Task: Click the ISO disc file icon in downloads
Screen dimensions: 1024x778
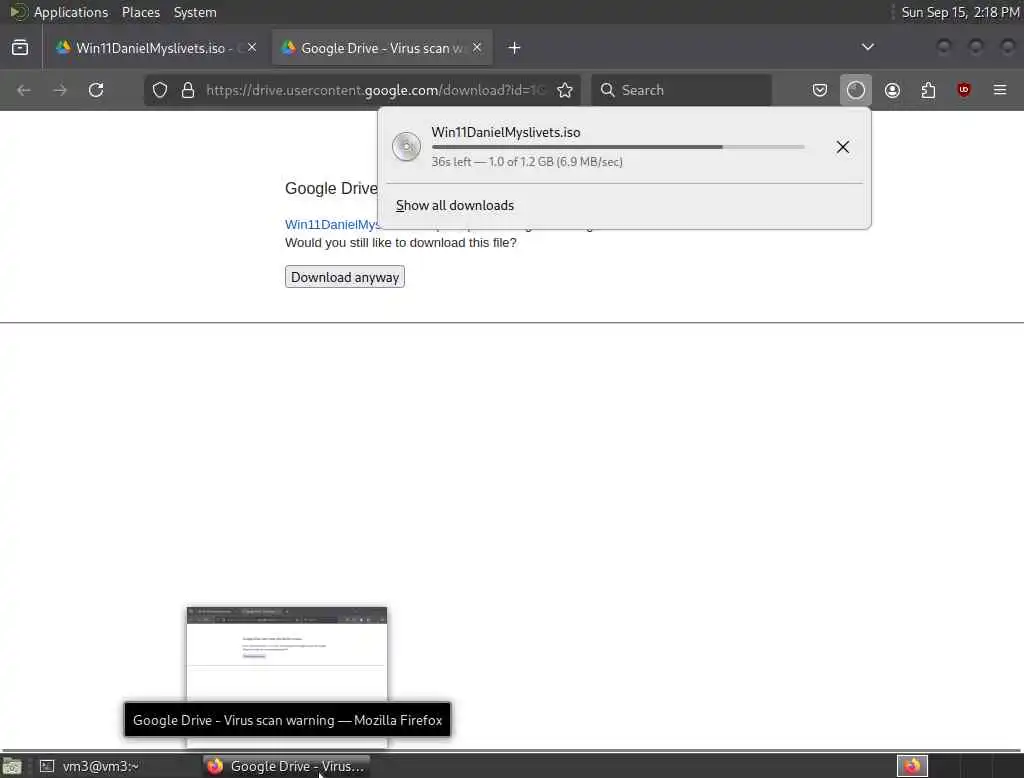Action: [406, 146]
